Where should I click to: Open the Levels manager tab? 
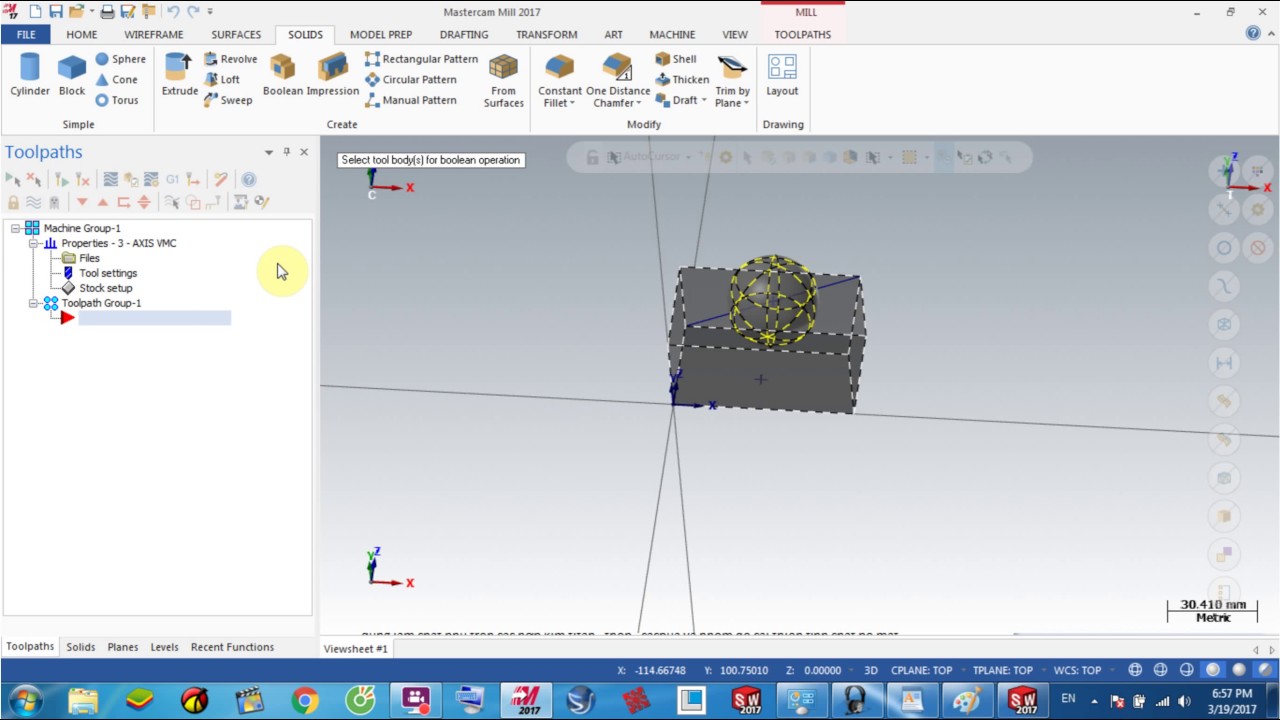[x=164, y=647]
